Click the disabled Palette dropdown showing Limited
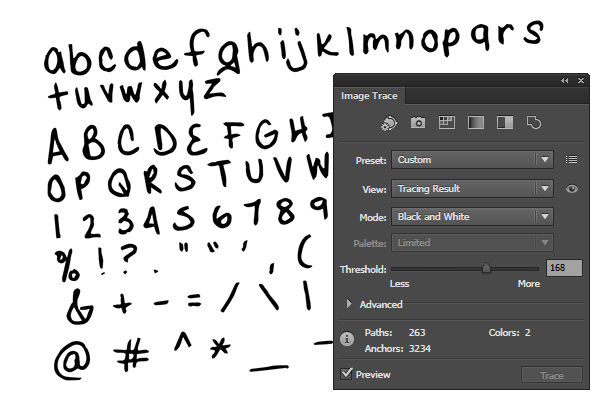 point(472,243)
